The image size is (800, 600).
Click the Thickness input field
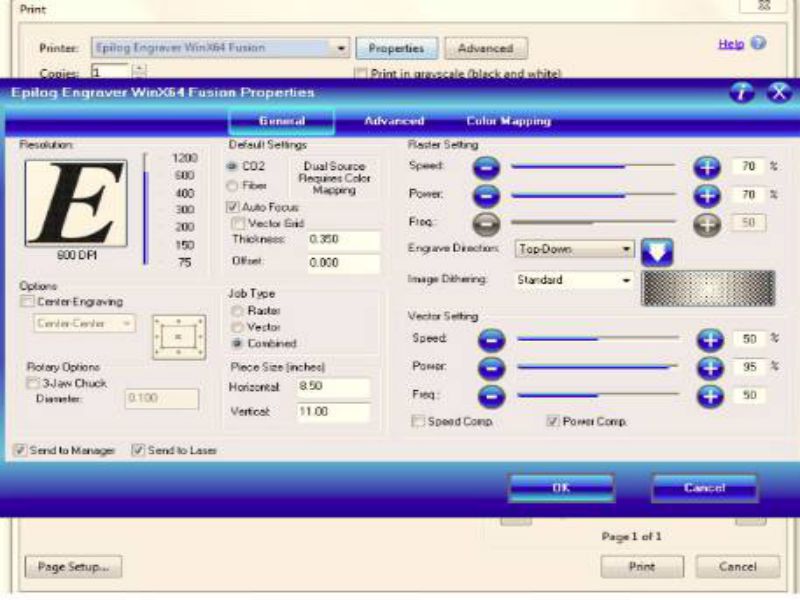point(343,240)
